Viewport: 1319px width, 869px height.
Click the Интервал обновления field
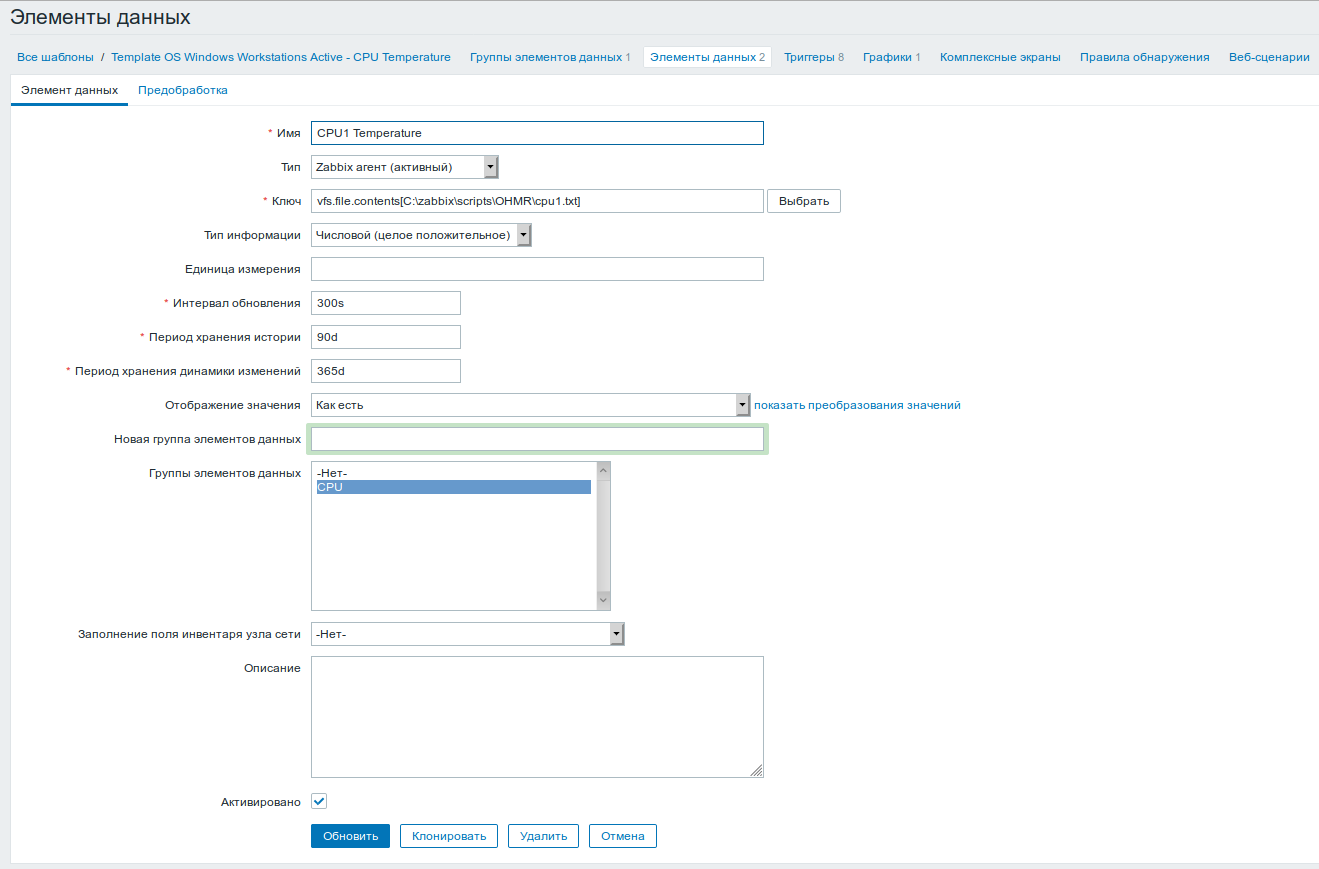386,303
